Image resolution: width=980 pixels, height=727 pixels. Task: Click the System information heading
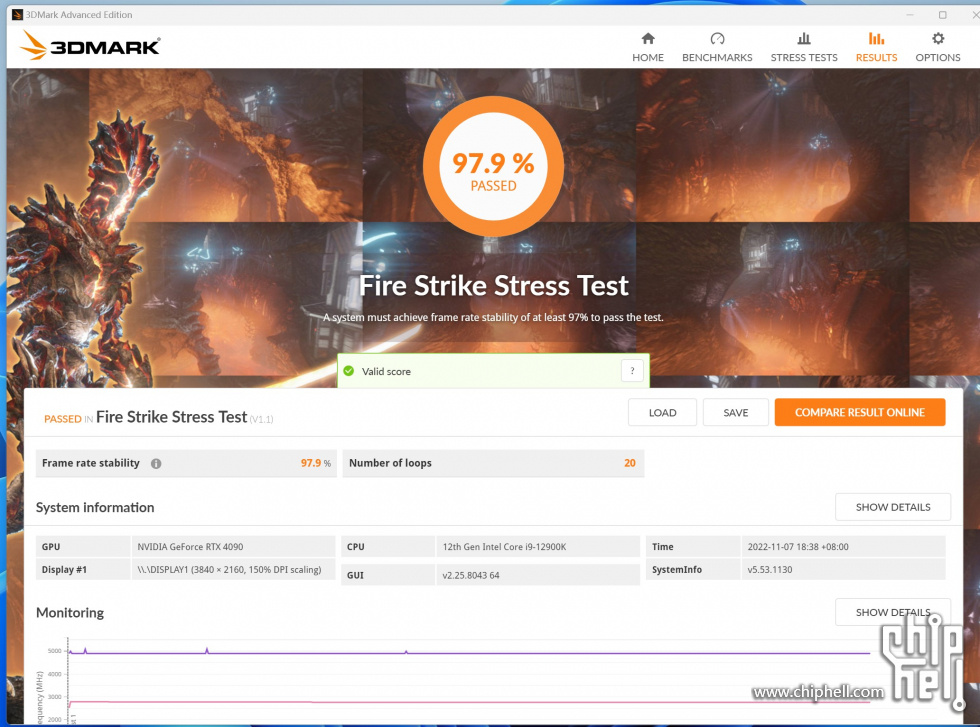(x=95, y=508)
